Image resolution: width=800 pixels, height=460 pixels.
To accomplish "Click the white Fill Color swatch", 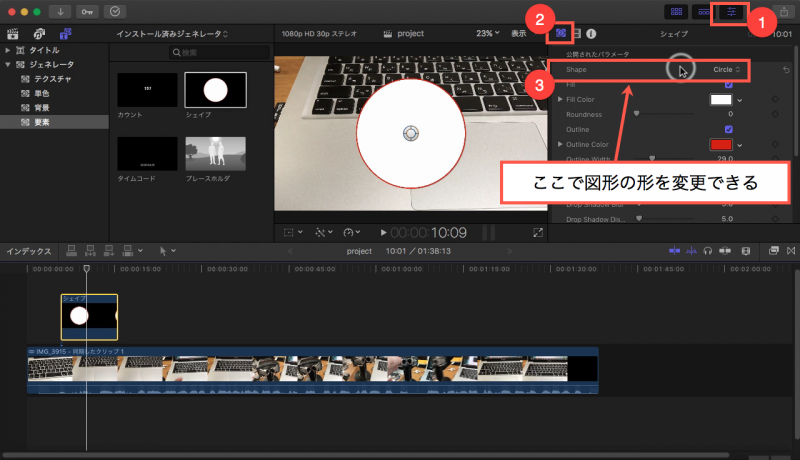I will click(721, 99).
